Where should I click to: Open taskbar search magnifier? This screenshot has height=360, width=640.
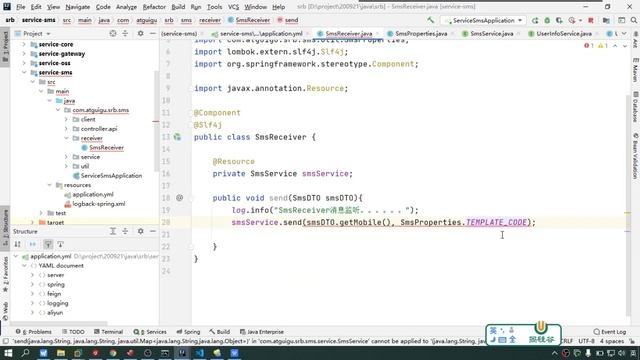[x=25, y=353]
